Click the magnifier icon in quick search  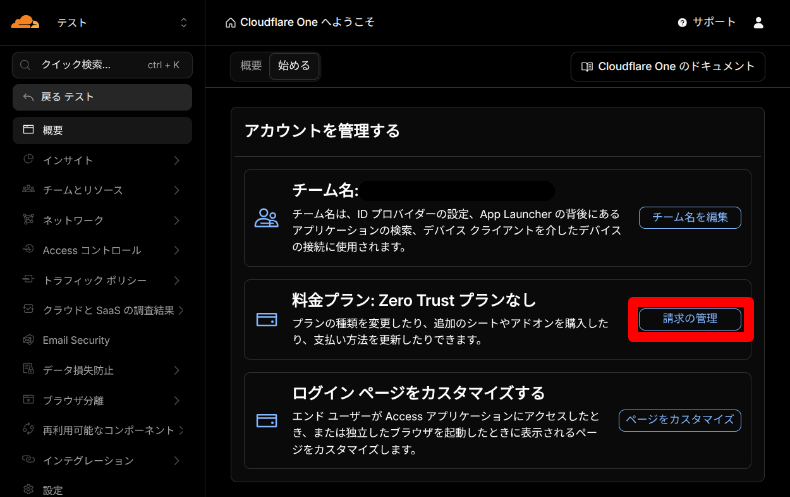coord(25,65)
